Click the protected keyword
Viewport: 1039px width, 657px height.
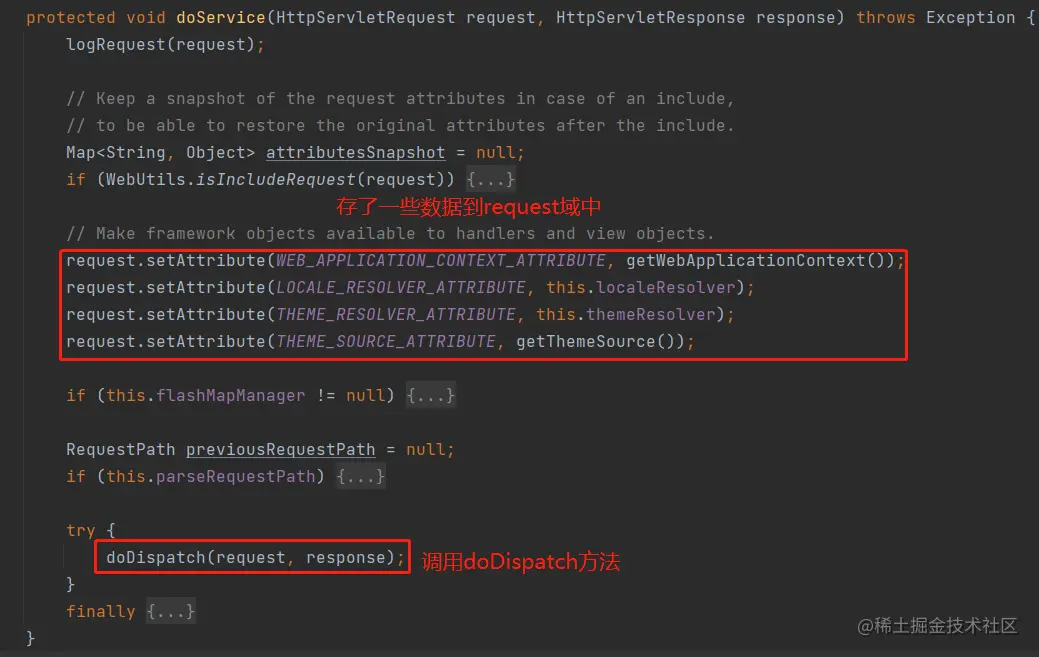pos(71,18)
